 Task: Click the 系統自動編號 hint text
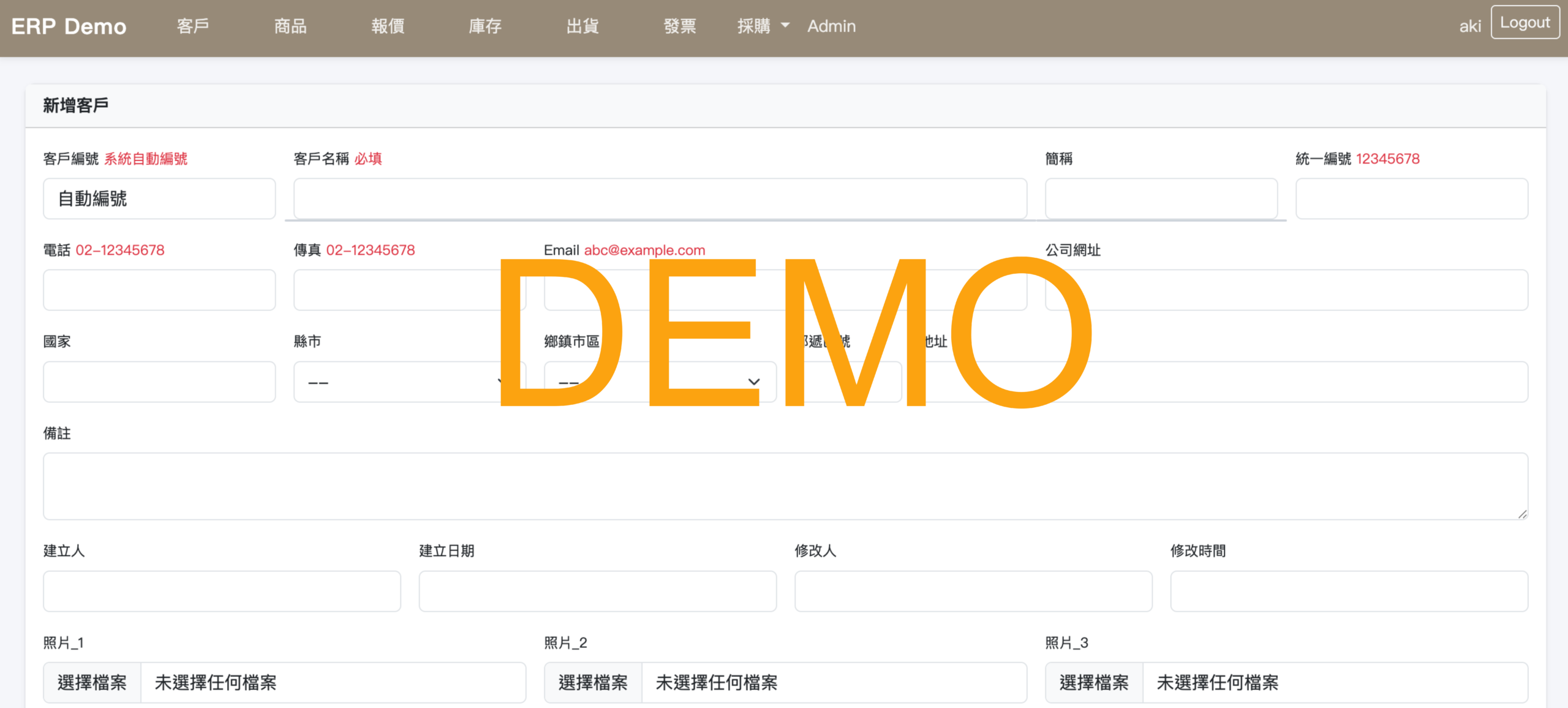click(146, 159)
